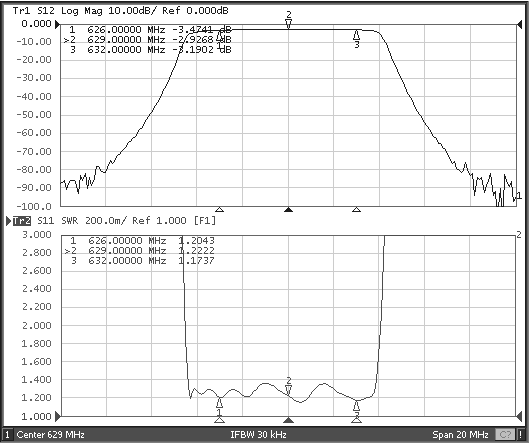Click hollow marker 1 indicator below S12 plot
This screenshot has height=443, width=529.
coord(220,210)
